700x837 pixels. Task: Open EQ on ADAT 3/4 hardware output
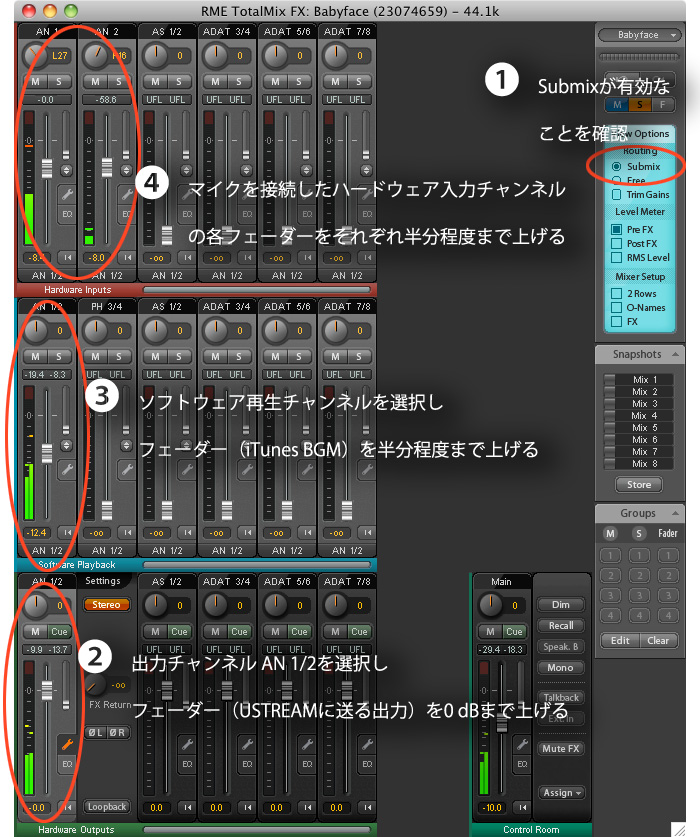point(247,764)
